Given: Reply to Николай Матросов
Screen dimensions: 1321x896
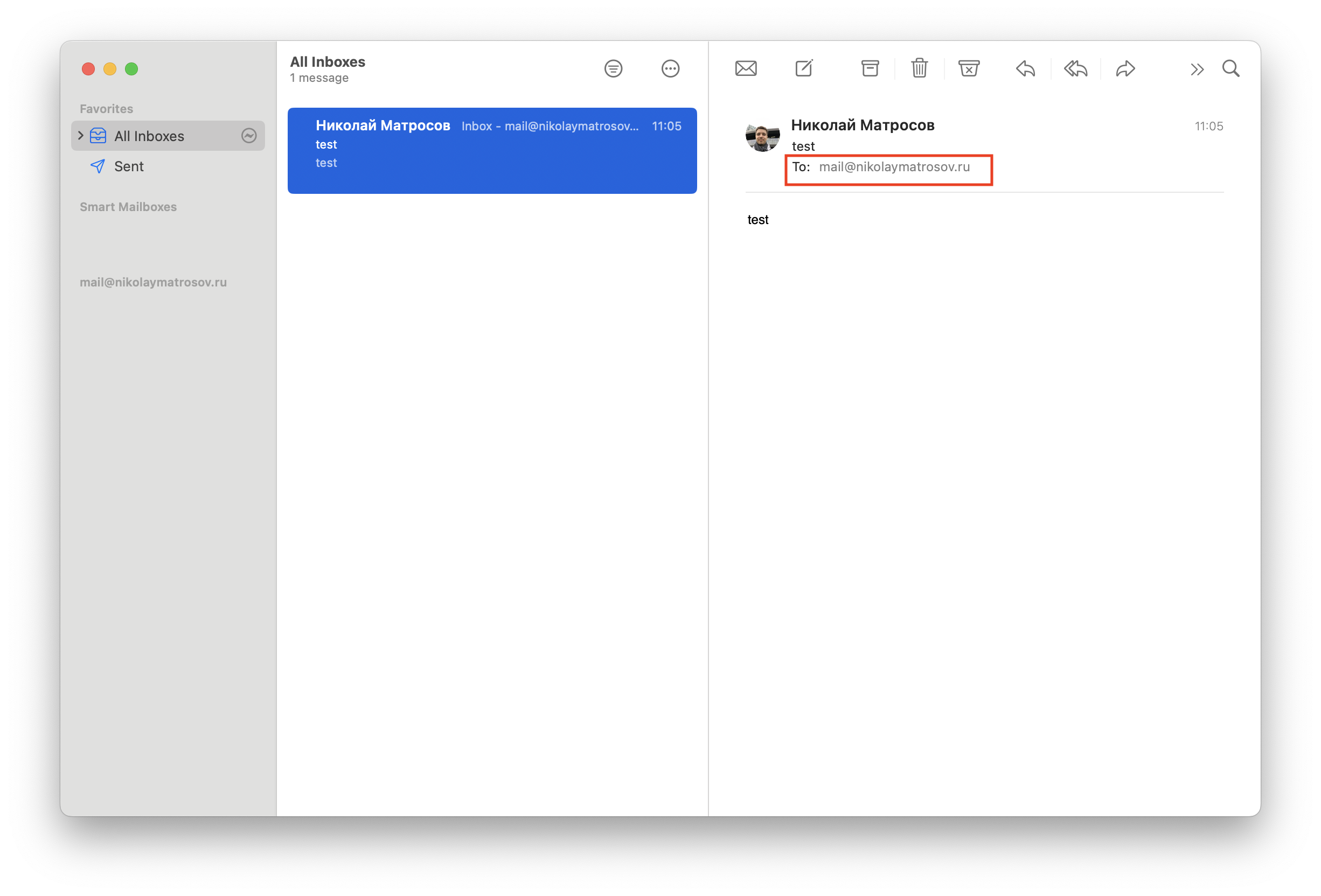Looking at the screenshot, I should [x=1025, y=68].
